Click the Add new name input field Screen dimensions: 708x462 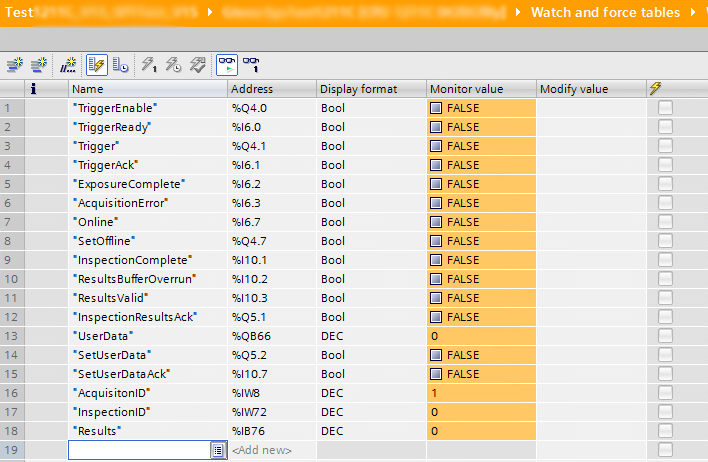139,451
